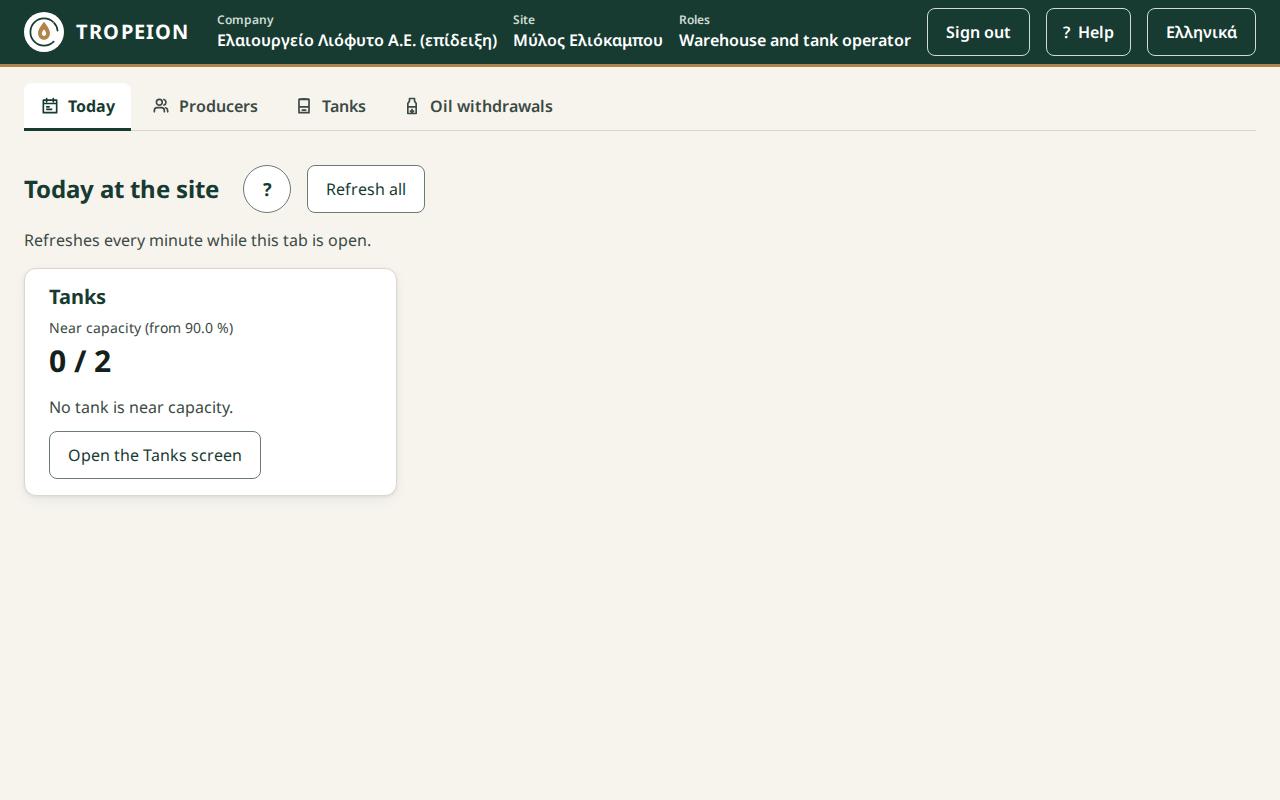Click the 0 / 2 tank count
Viewport: 1280px width, 800px height.
coord(80,361)
